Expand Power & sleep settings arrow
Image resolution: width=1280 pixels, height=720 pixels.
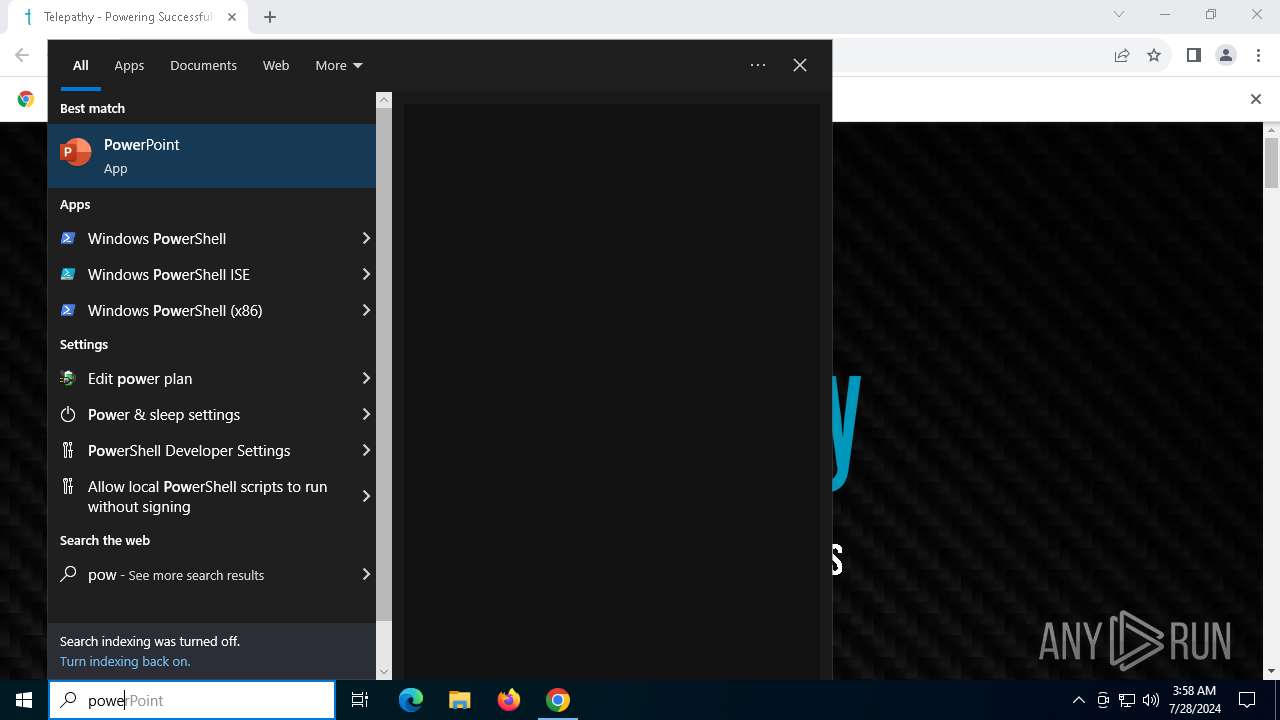coord(366,414)
